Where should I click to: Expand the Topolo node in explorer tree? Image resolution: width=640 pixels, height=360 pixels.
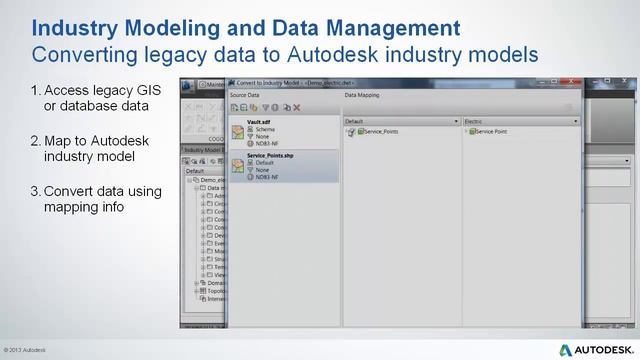196,291
